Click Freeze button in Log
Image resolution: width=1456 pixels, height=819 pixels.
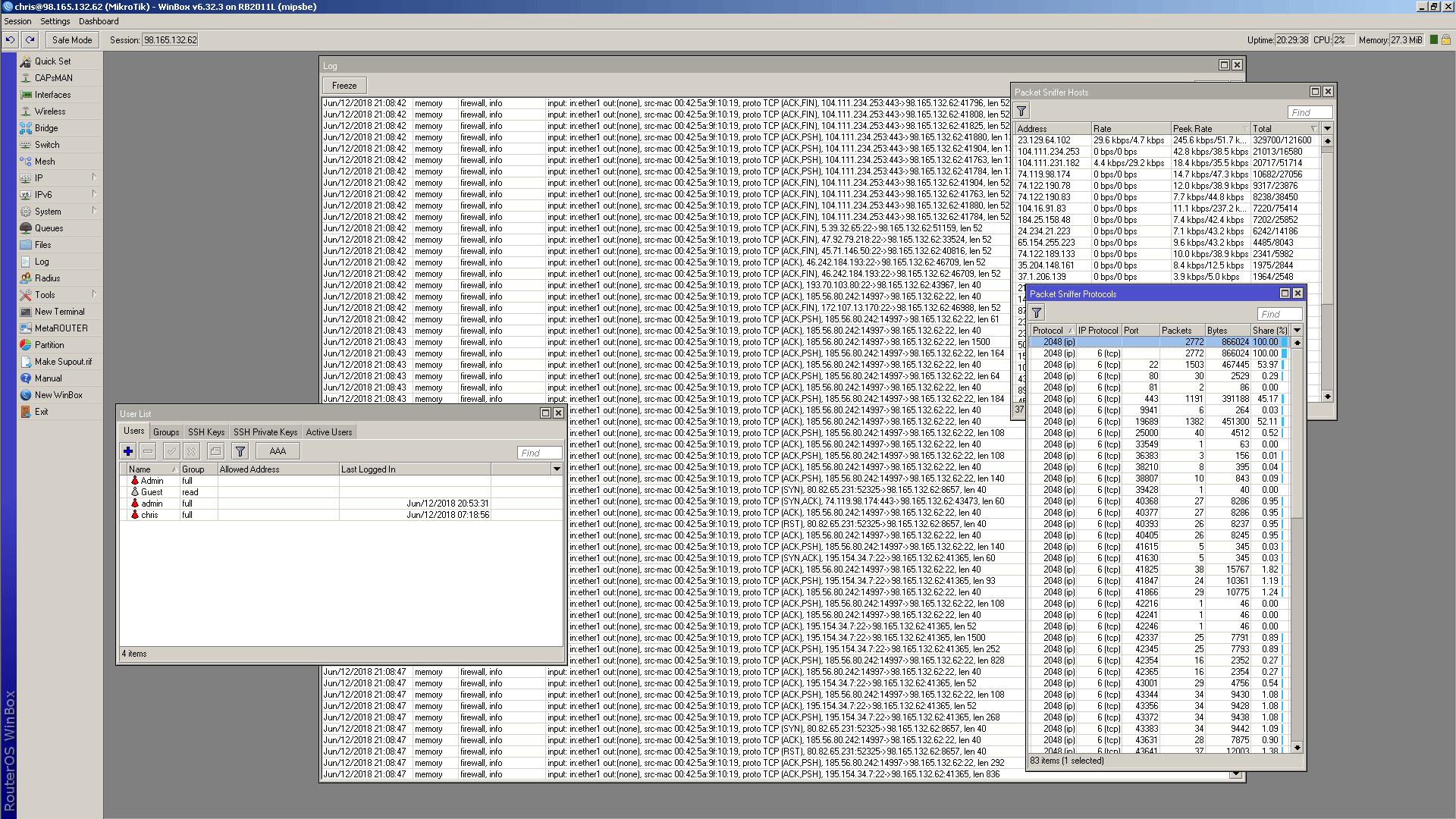coord(344,86)
